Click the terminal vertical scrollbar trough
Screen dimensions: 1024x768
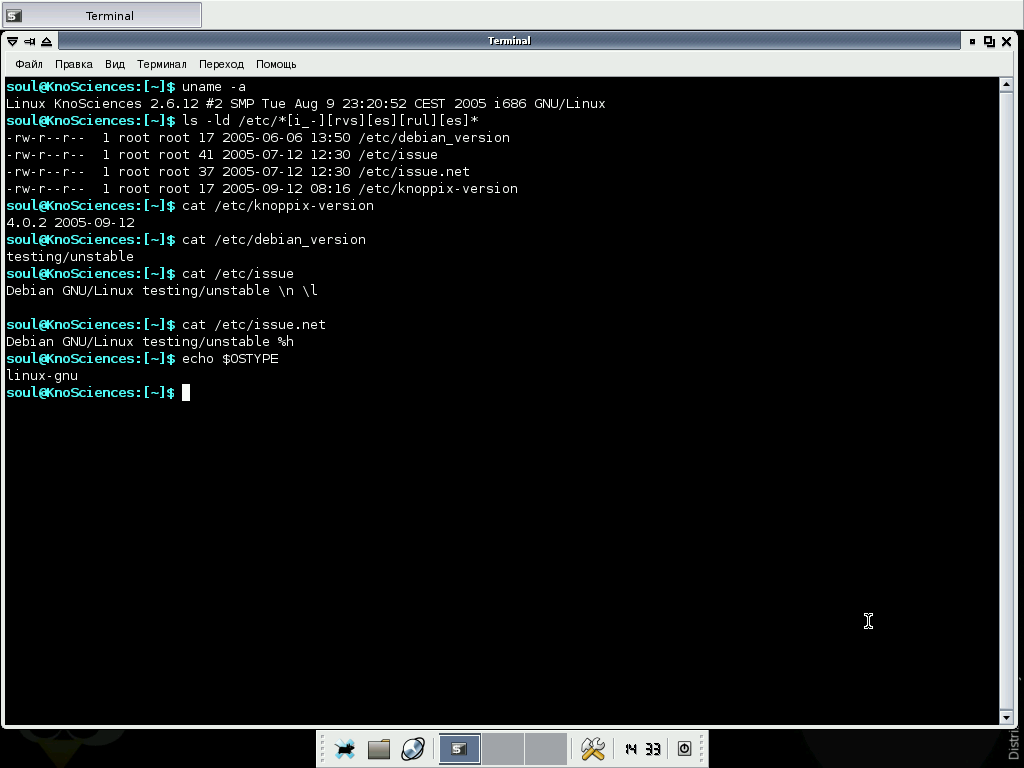point(1006,401)
